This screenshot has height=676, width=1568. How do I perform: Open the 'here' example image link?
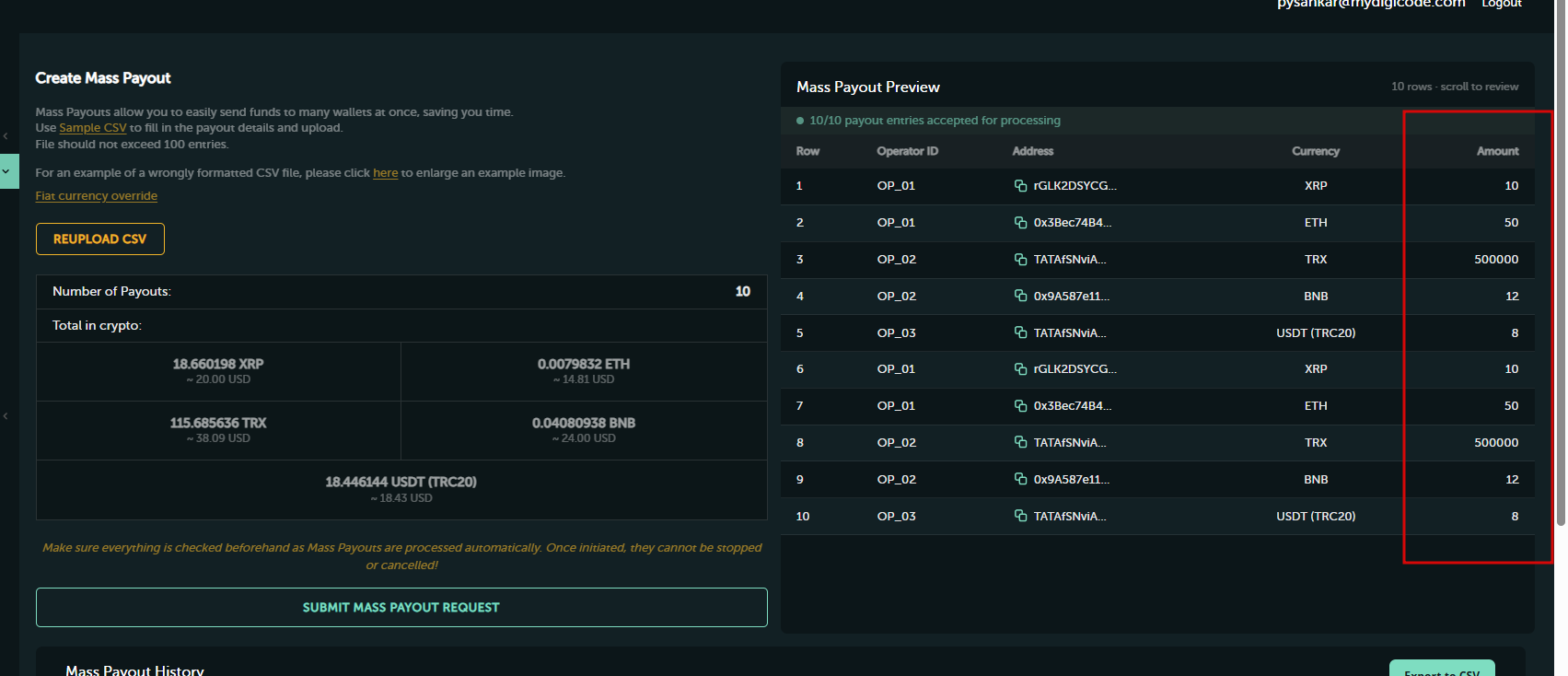(386, 173)
